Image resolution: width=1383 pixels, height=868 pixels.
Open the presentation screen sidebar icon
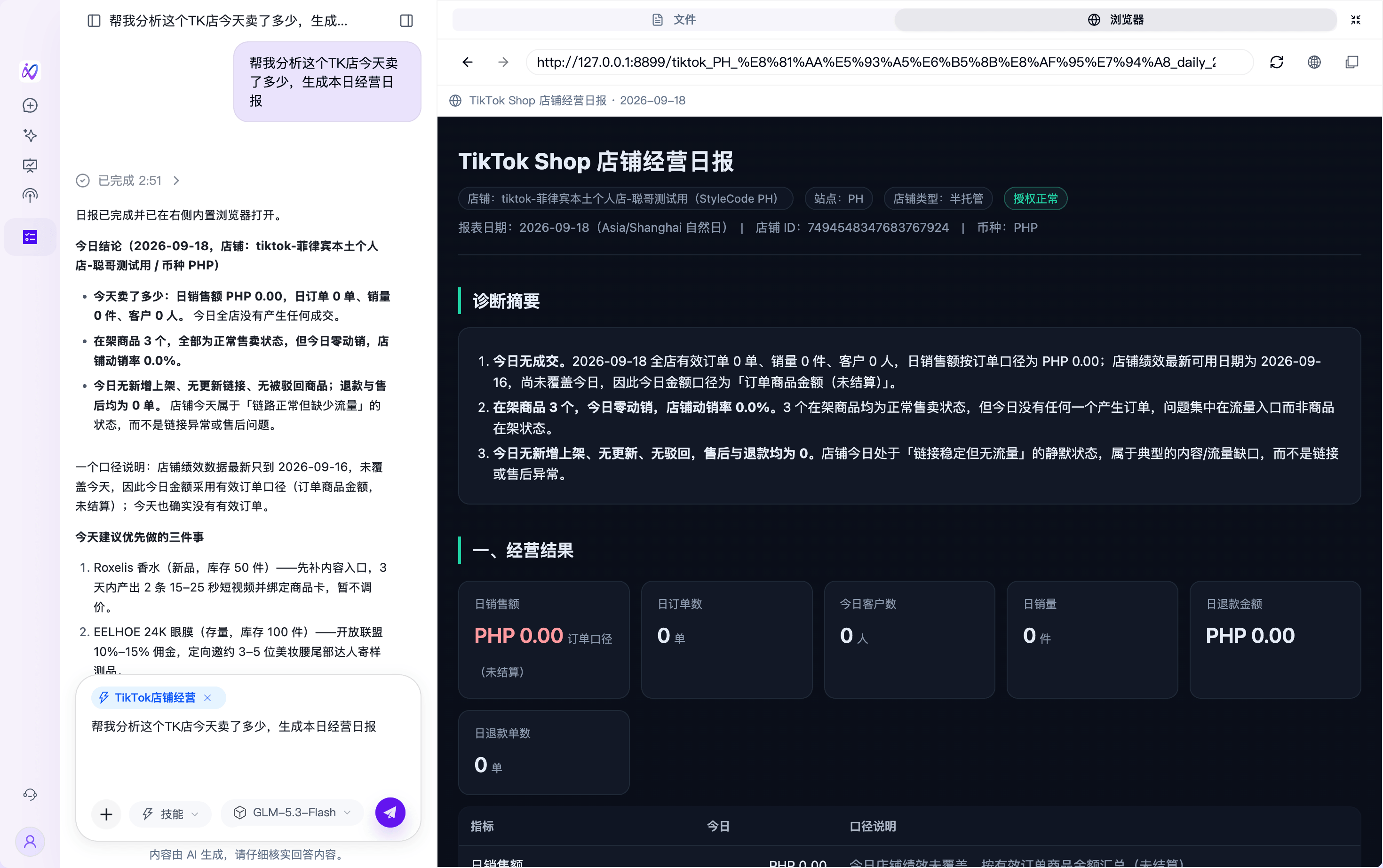(30, 166)
